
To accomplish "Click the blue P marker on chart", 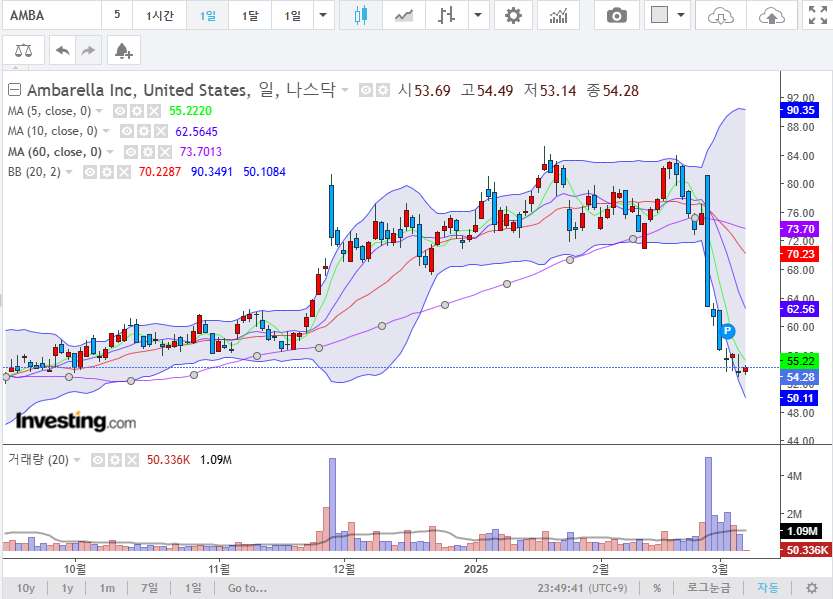I will (x=727, y=331).
